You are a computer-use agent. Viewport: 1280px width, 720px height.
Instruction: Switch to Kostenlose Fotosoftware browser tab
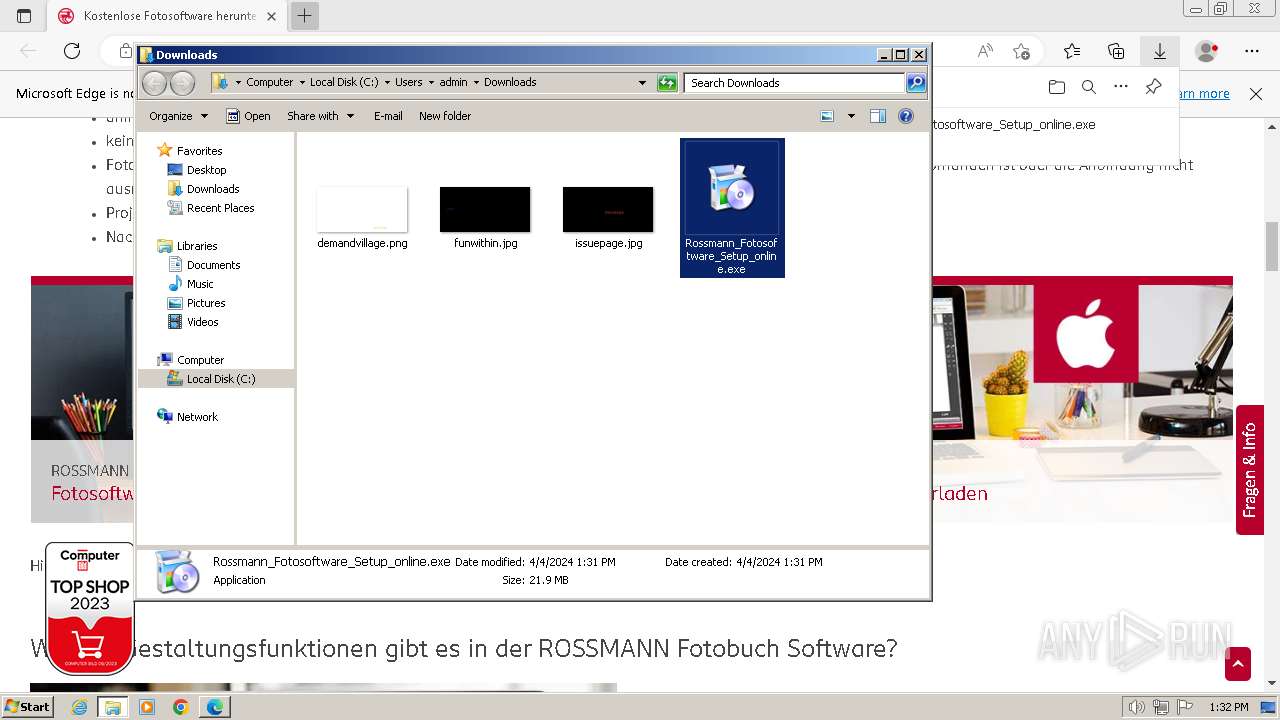(168, 16)
